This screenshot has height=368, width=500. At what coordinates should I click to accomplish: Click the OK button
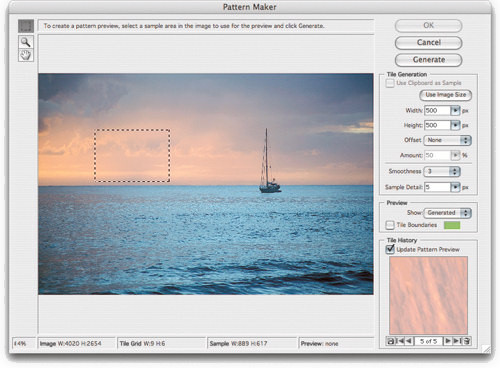coord(428,26)
